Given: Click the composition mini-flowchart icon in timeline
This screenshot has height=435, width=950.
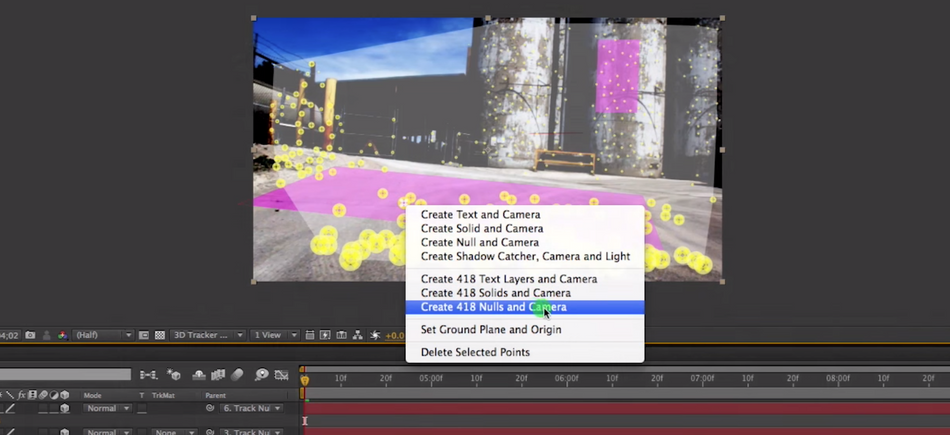Looking at the screenshot, I should (x=149, y=375).
